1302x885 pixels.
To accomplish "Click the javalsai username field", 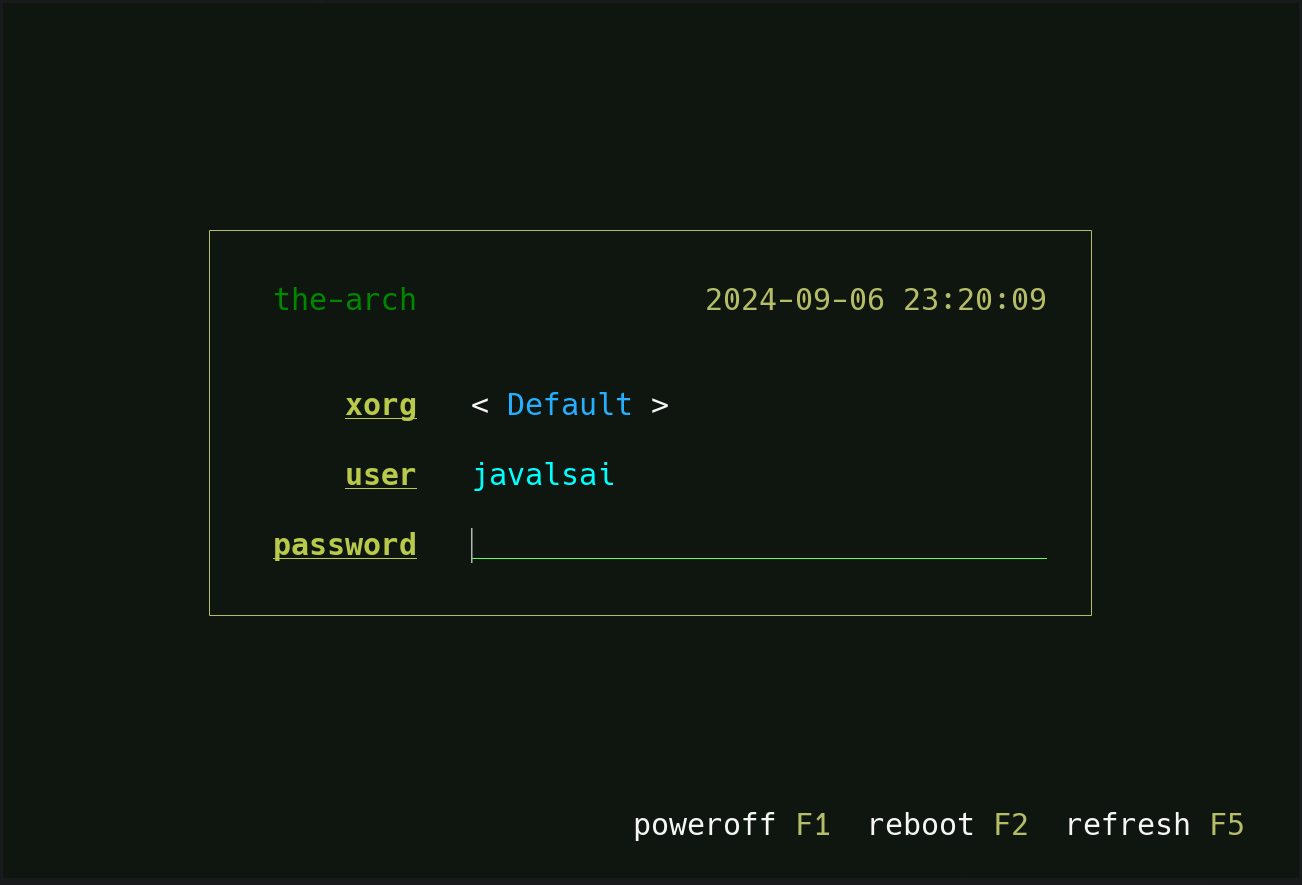I will (543, 475).
